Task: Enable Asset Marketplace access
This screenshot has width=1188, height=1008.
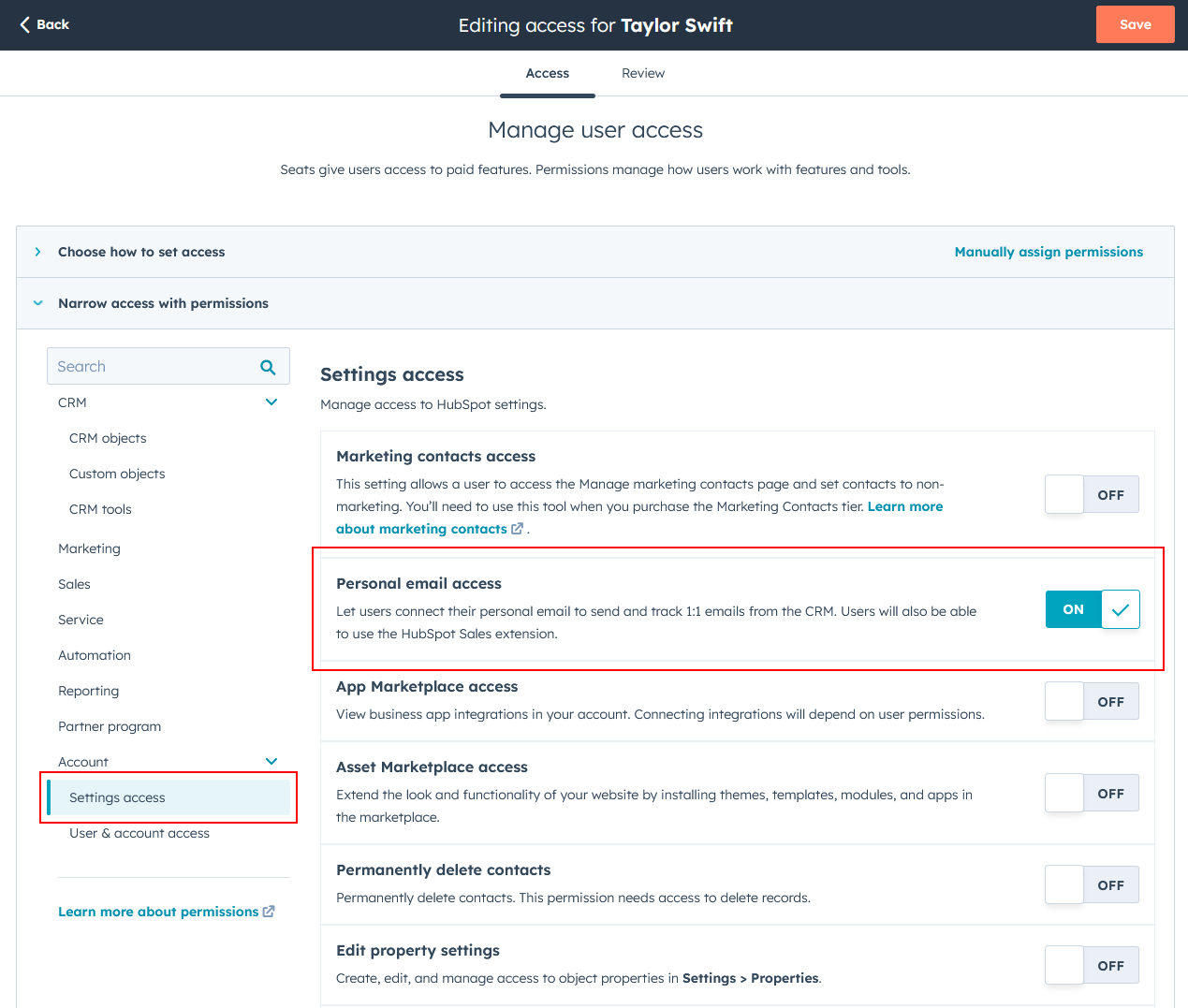Action: 1092,793
